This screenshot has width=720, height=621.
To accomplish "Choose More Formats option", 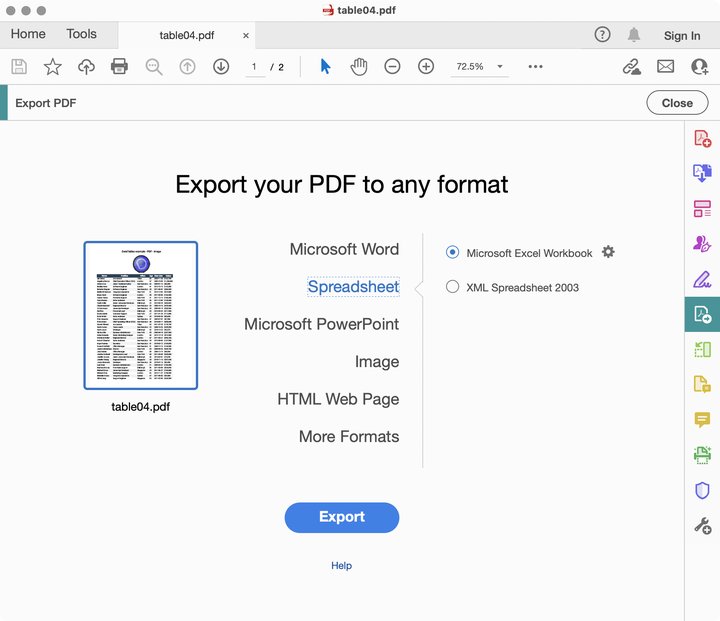I will pyautogui.click(x=349, y=436).
